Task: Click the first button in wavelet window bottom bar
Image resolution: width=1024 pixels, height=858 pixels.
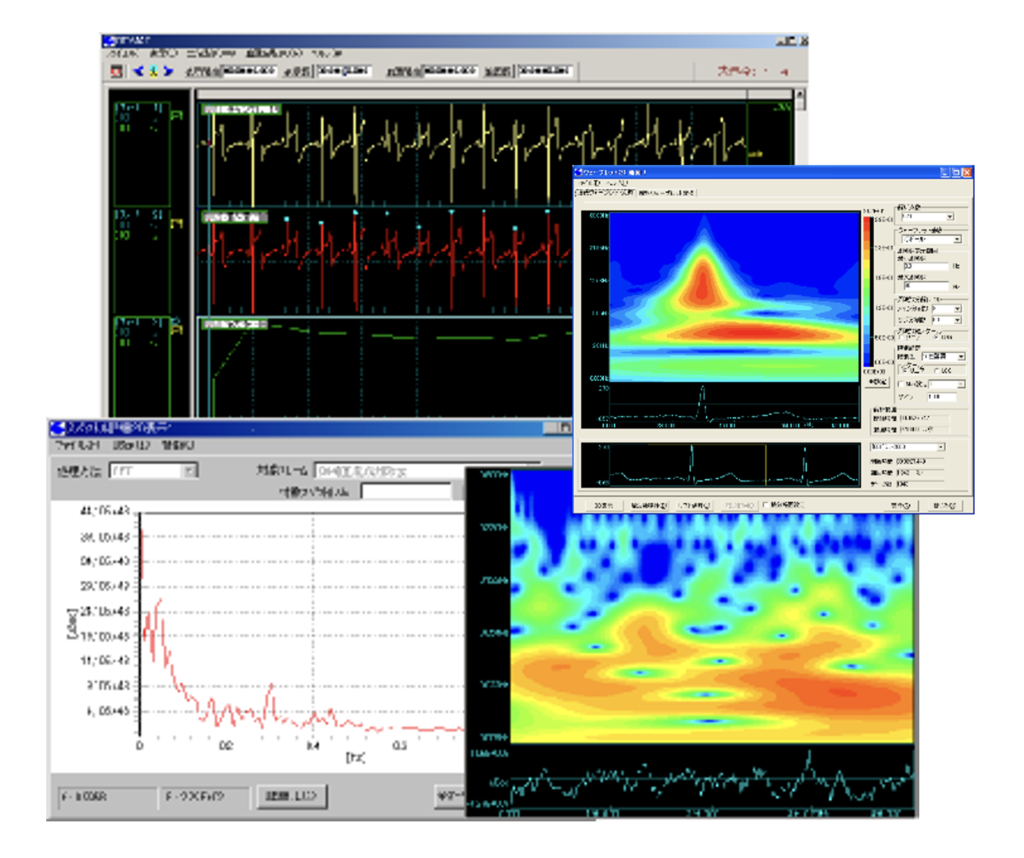Action: click(604, 505)
